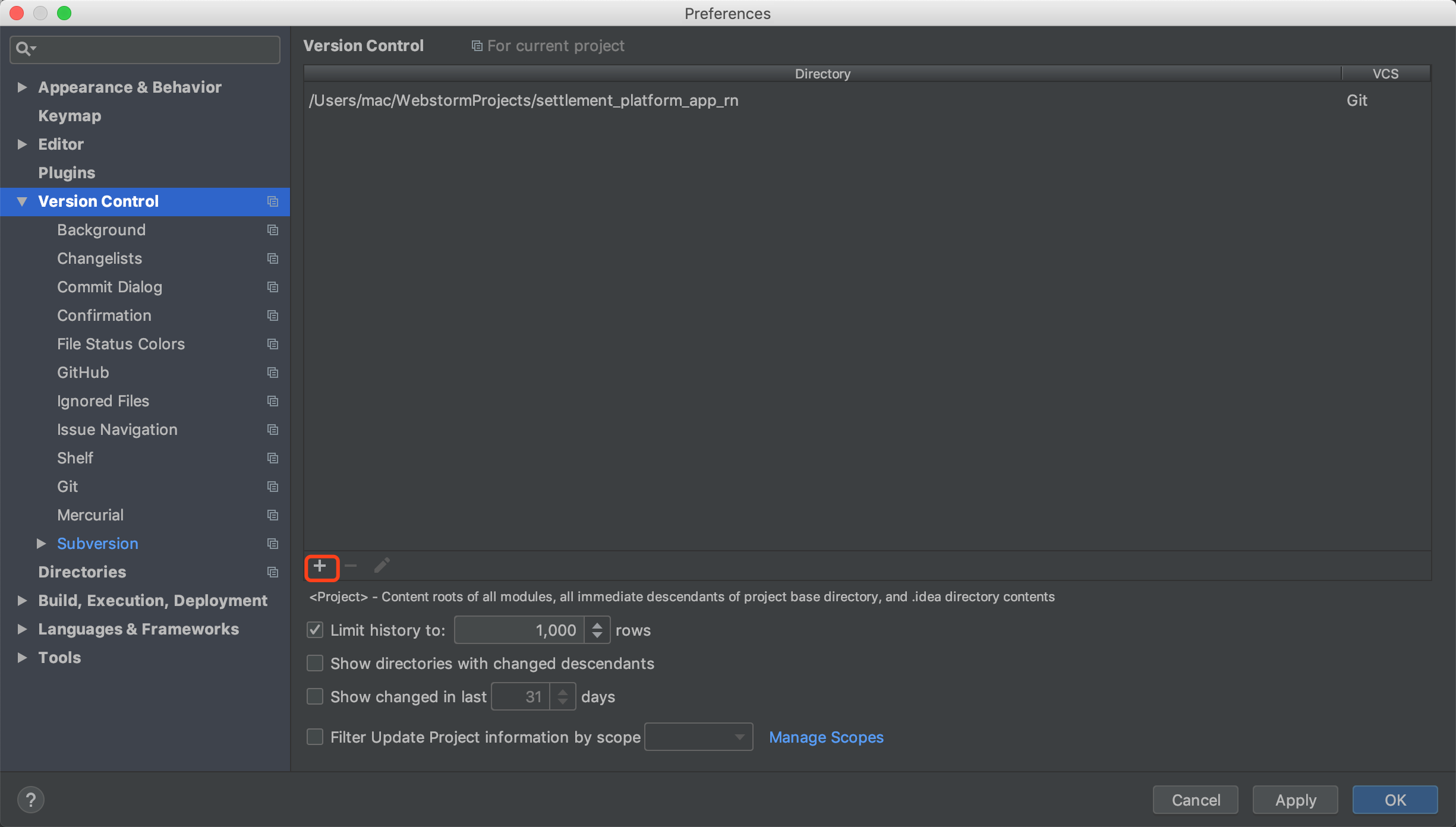Increase rows value with the stepper arrow
Viewport: 1456px width, 827px height.
tap(597, 625)
